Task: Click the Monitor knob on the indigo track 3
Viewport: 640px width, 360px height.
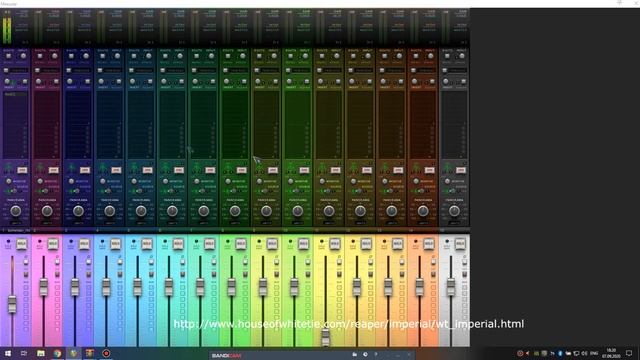Action: coord(71,181)
